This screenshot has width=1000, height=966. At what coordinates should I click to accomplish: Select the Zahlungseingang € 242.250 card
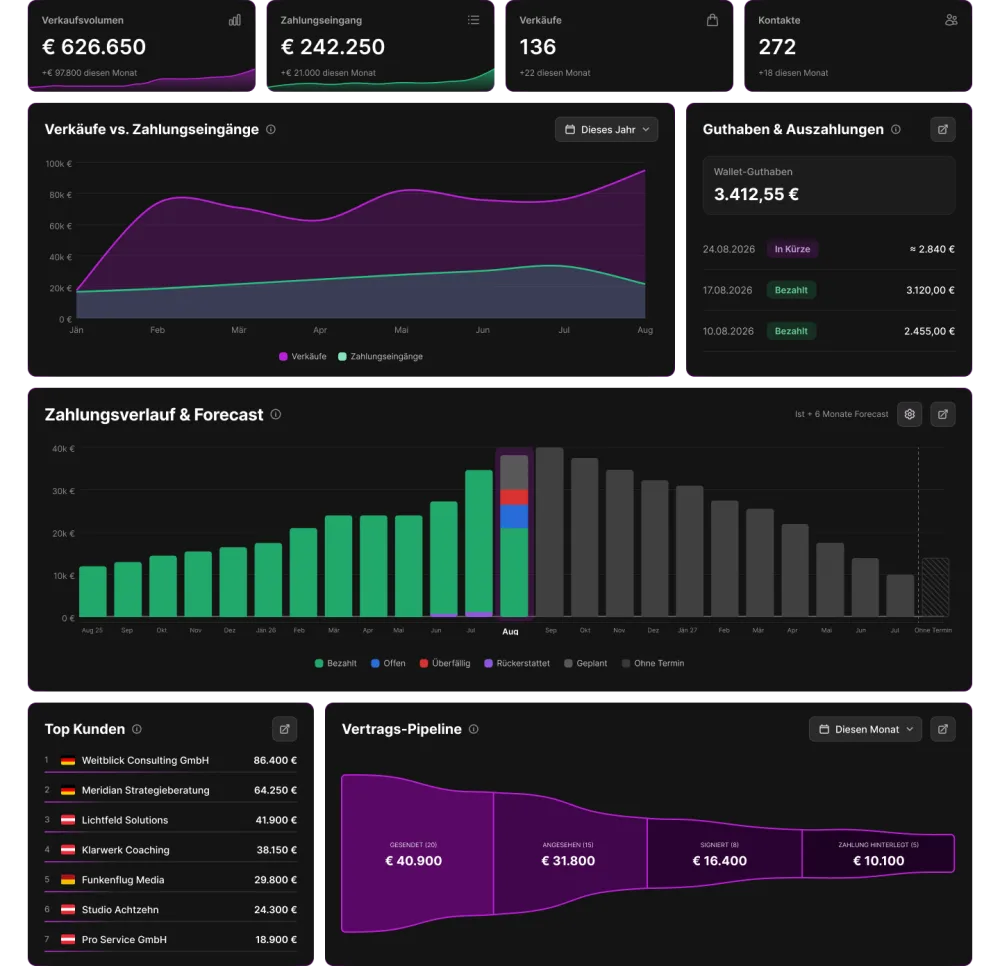tap(380, 45)
